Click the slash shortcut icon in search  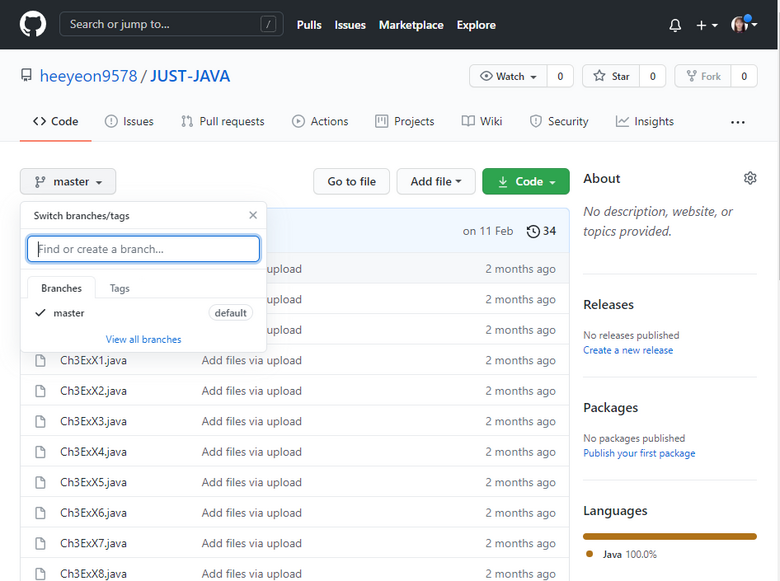(x=268, y=24)
